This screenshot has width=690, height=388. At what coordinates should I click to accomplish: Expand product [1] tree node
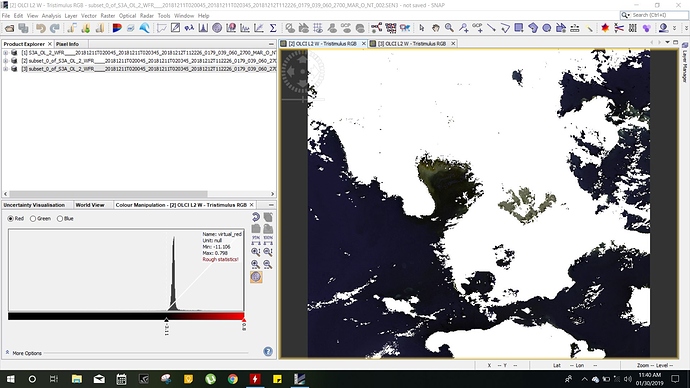point(6,53)
